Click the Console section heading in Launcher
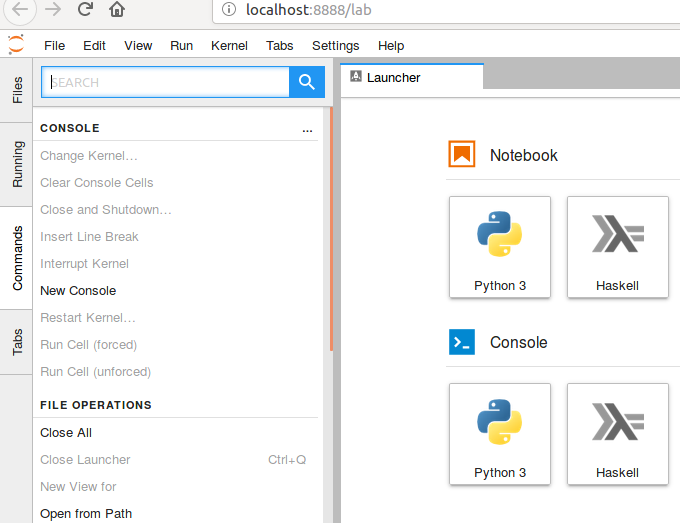 click(x=518, y=342)
